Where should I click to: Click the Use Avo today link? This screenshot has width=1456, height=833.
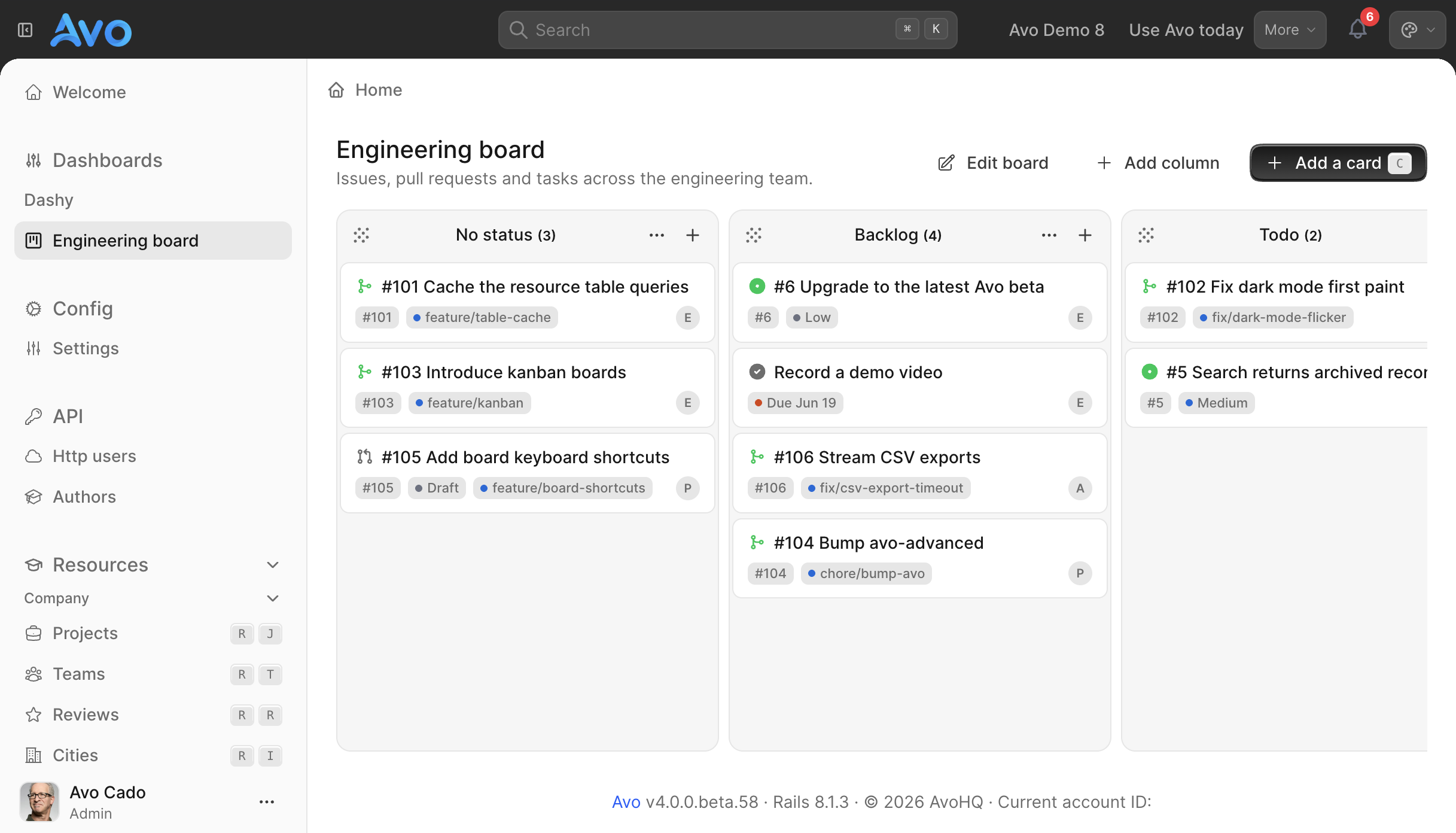[x=1186, y=30]
